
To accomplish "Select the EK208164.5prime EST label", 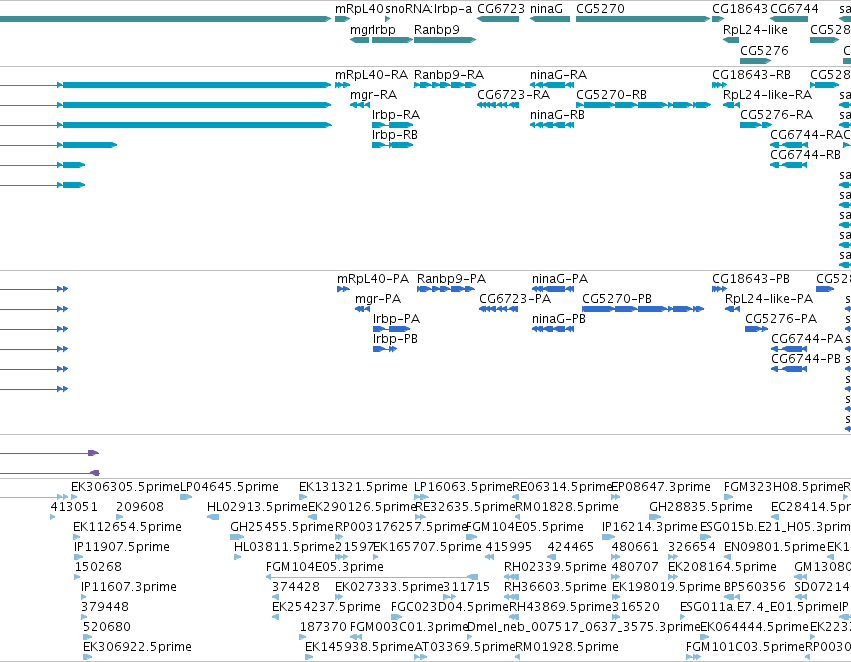I will [x=722, y=566].
